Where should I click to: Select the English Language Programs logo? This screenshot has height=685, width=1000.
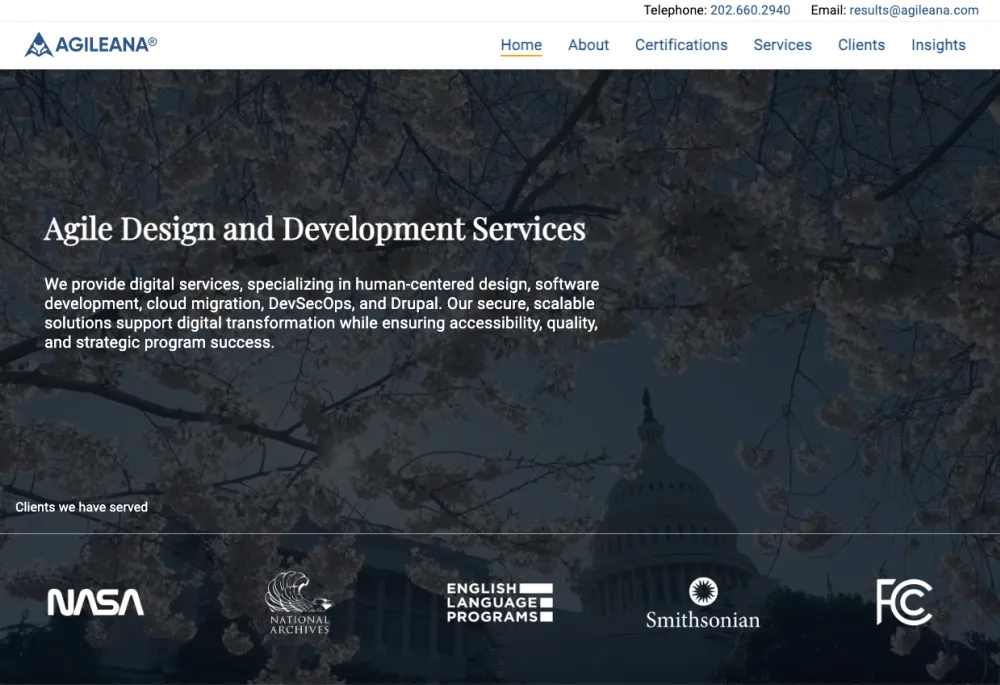pyautogui.click(x=499, y=601)
